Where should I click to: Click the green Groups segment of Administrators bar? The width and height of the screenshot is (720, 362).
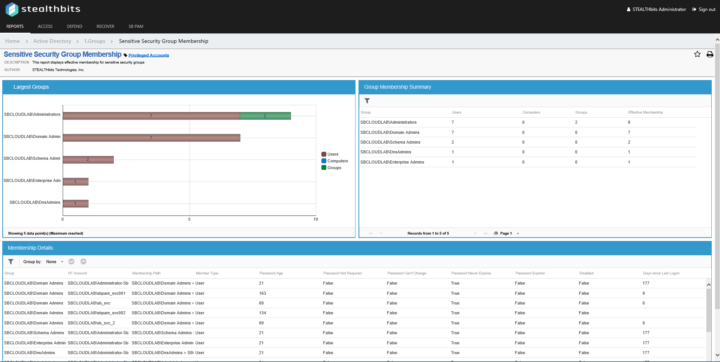[x=265, y=116]
